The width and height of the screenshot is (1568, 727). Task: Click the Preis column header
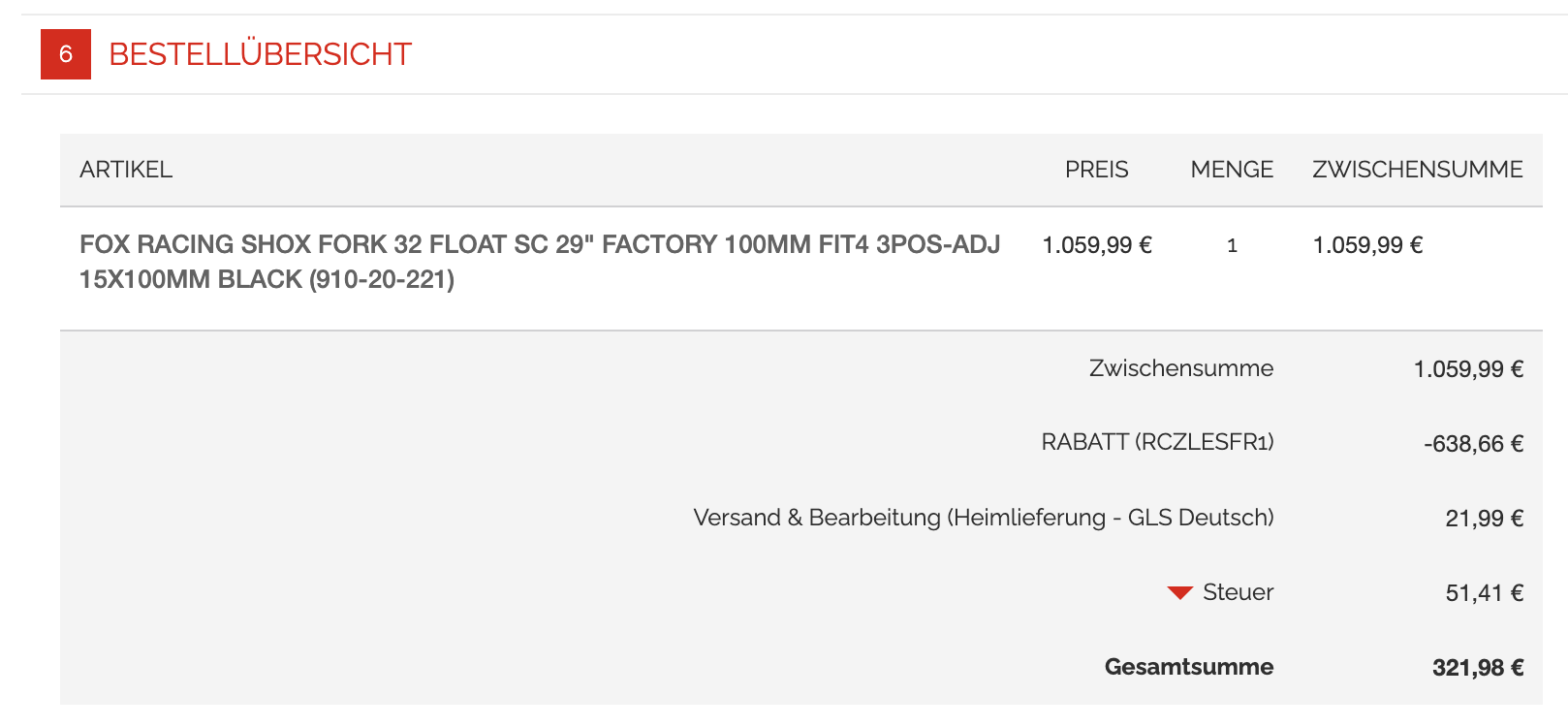pyautogui.click(x=1096, y=170)
